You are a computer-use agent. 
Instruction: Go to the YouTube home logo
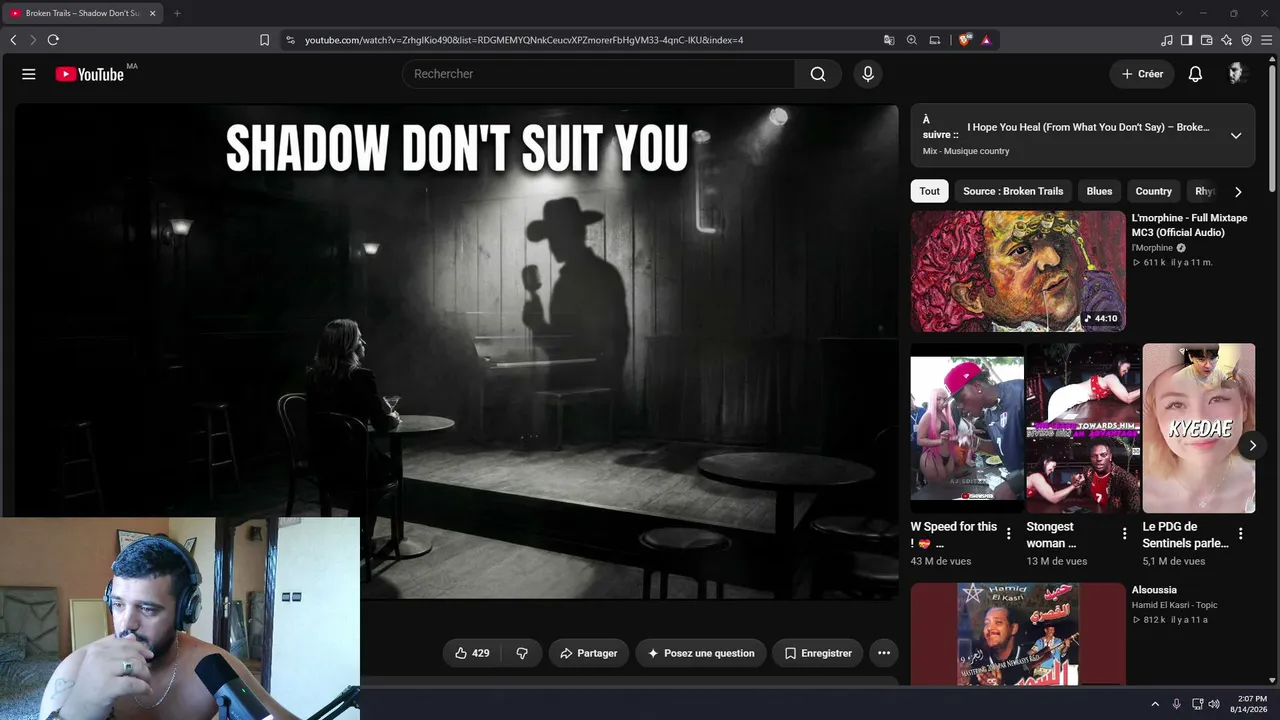90,74
